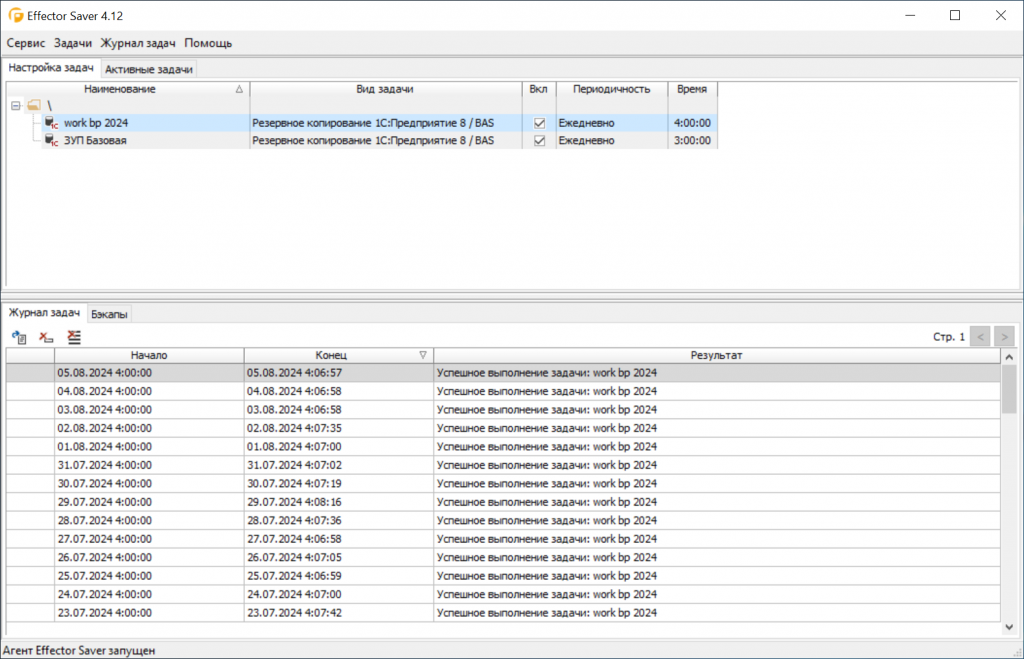Go to next journal page arrow
Screen dimensions: 1024x659
click(1005, 337)
